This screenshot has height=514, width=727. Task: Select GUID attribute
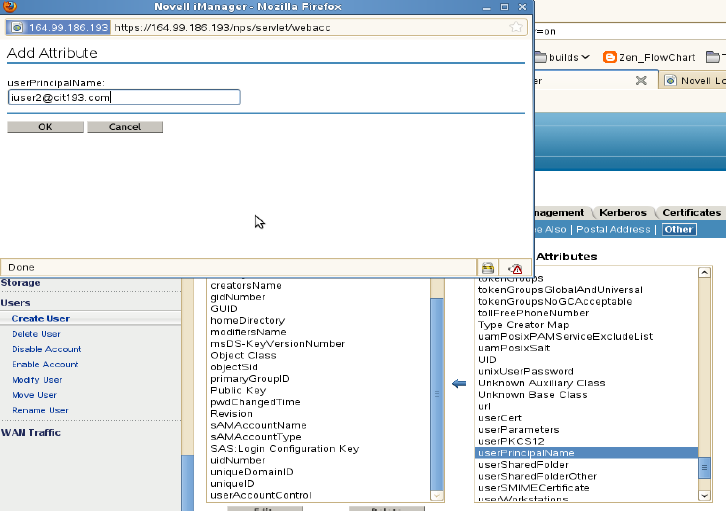[x=224, y=309]
